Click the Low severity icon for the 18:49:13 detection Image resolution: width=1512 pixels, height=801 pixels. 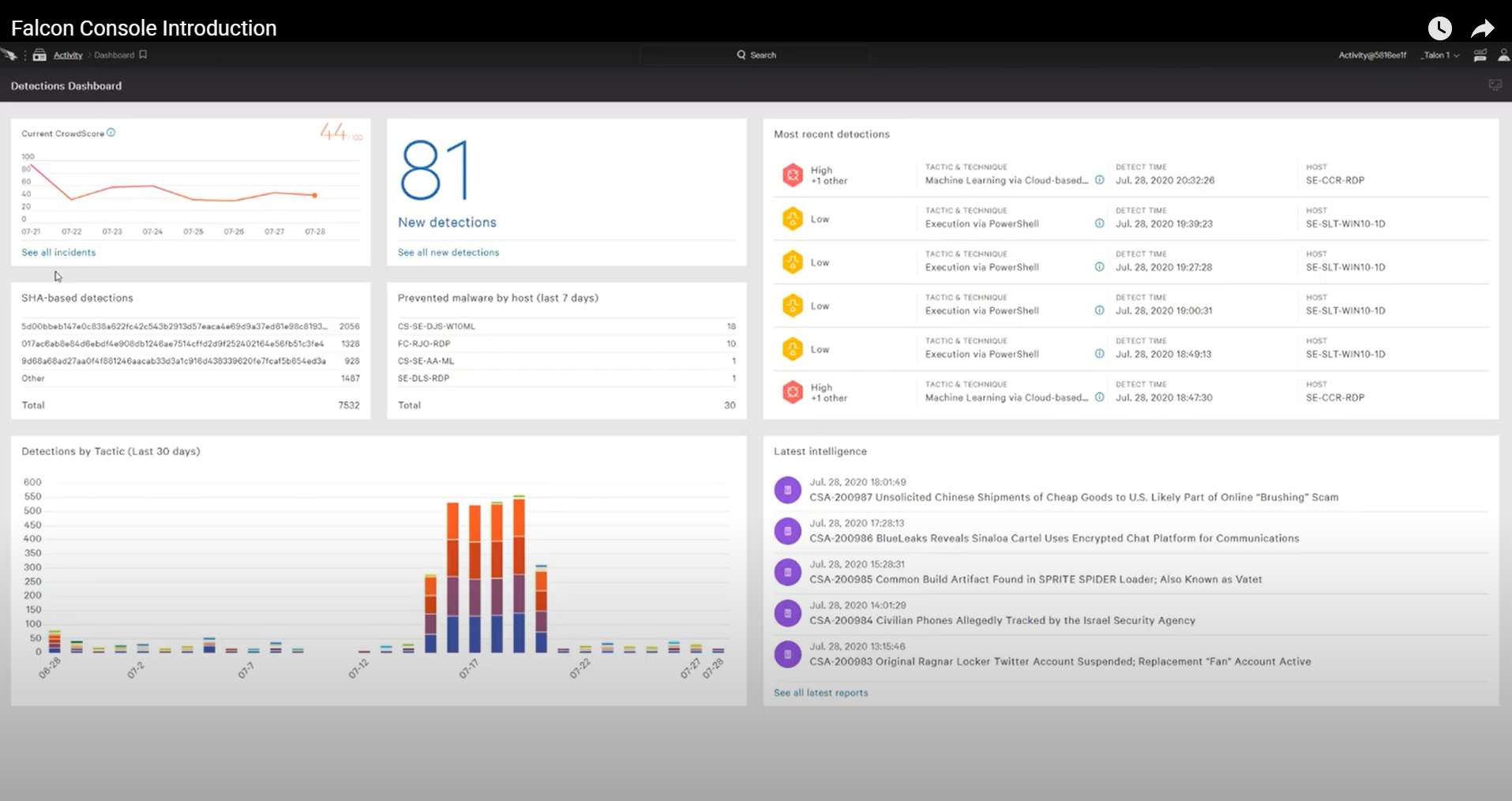pyautogui.click(x=792, y=348)
